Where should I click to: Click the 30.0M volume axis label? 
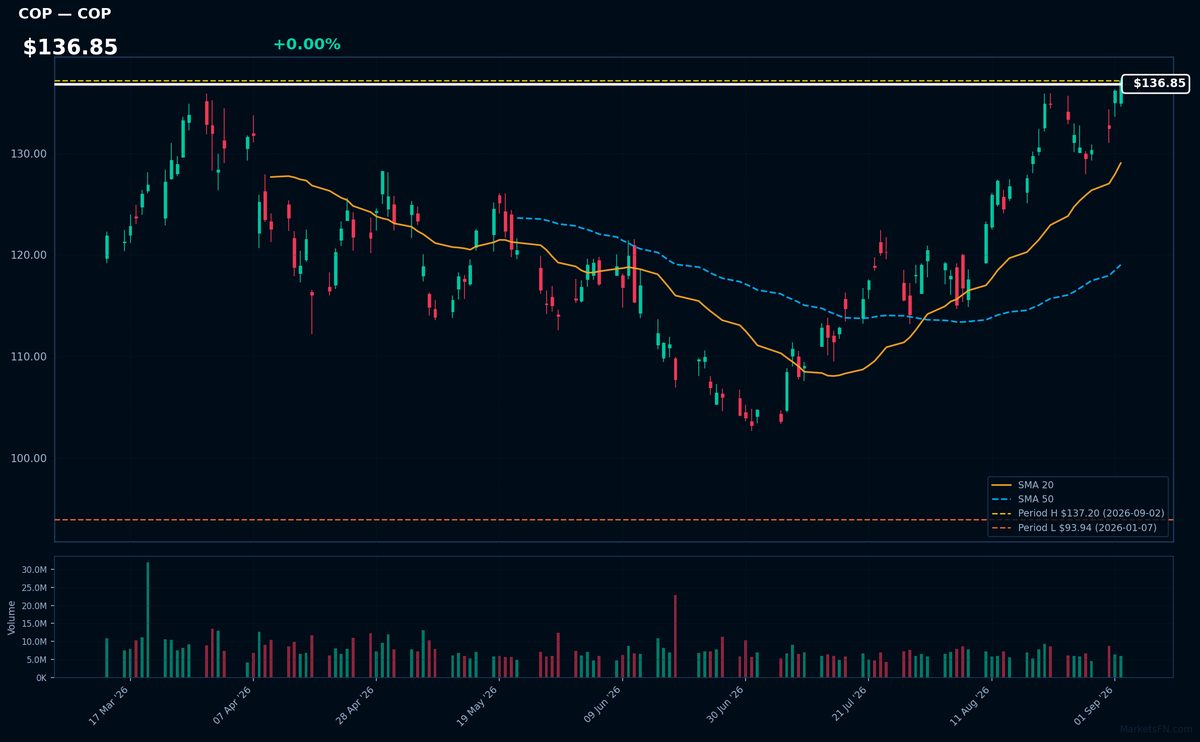[x=35, y=570]
